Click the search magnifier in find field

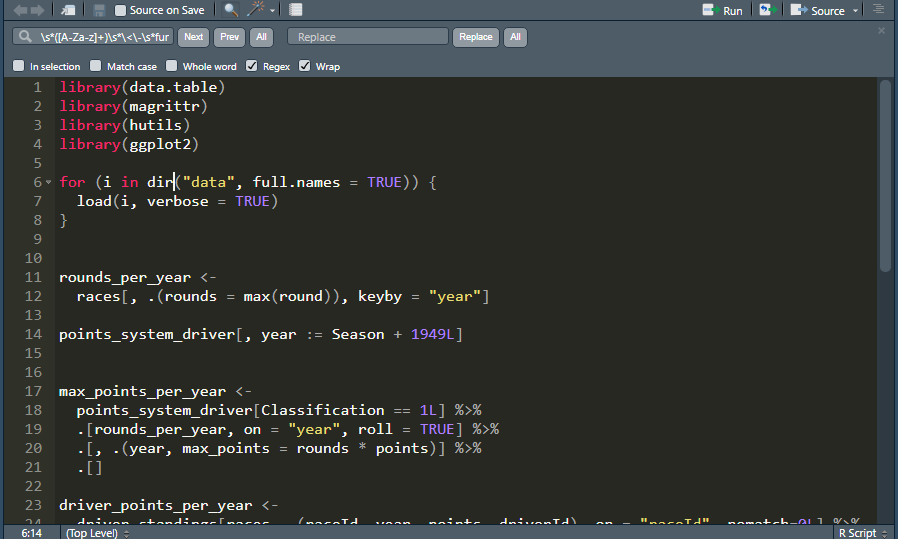[x=25, y=37]
